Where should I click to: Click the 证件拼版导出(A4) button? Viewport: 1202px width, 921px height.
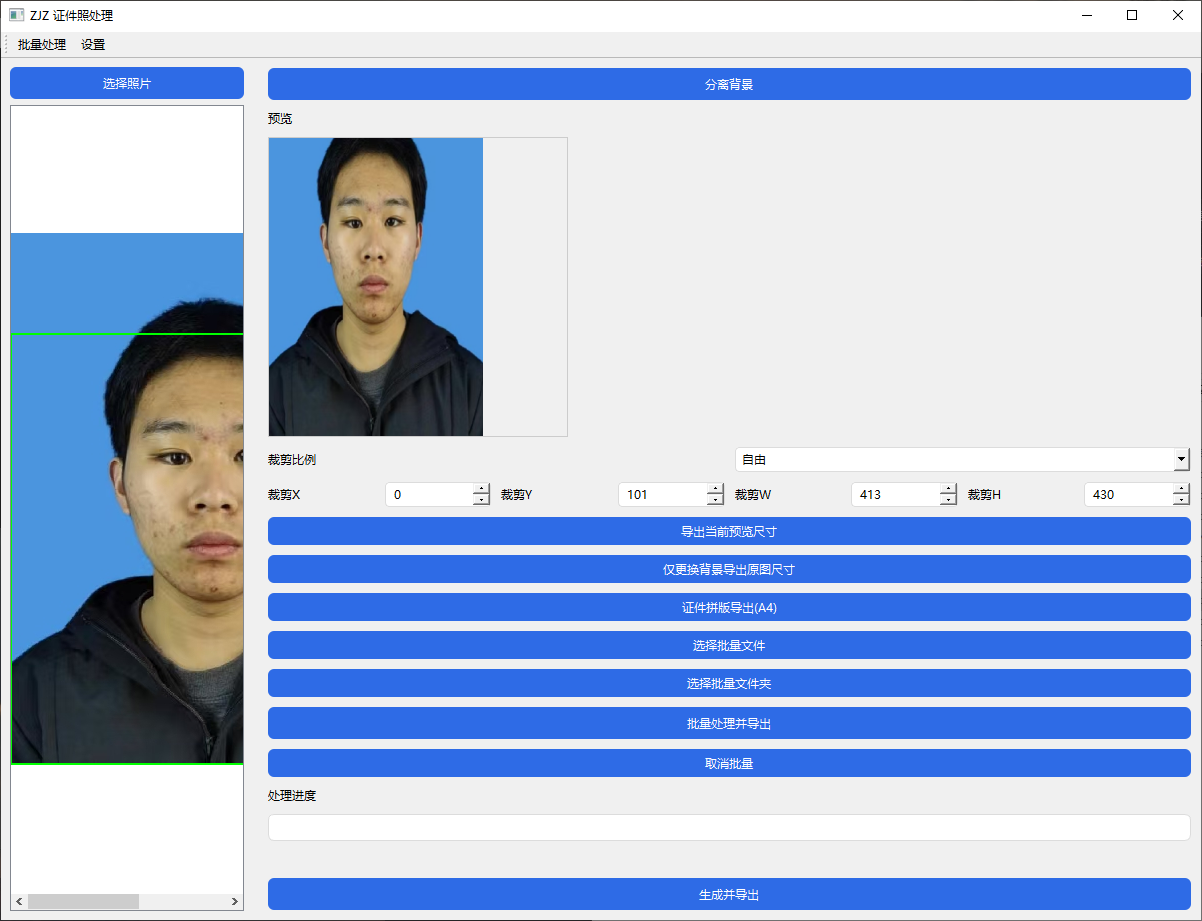coord(727,607)
